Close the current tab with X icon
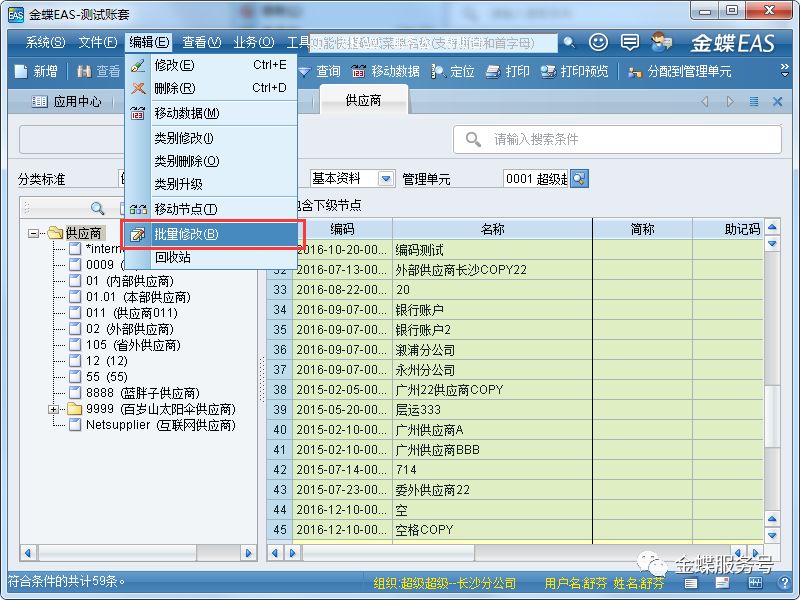 pos(778,102)
